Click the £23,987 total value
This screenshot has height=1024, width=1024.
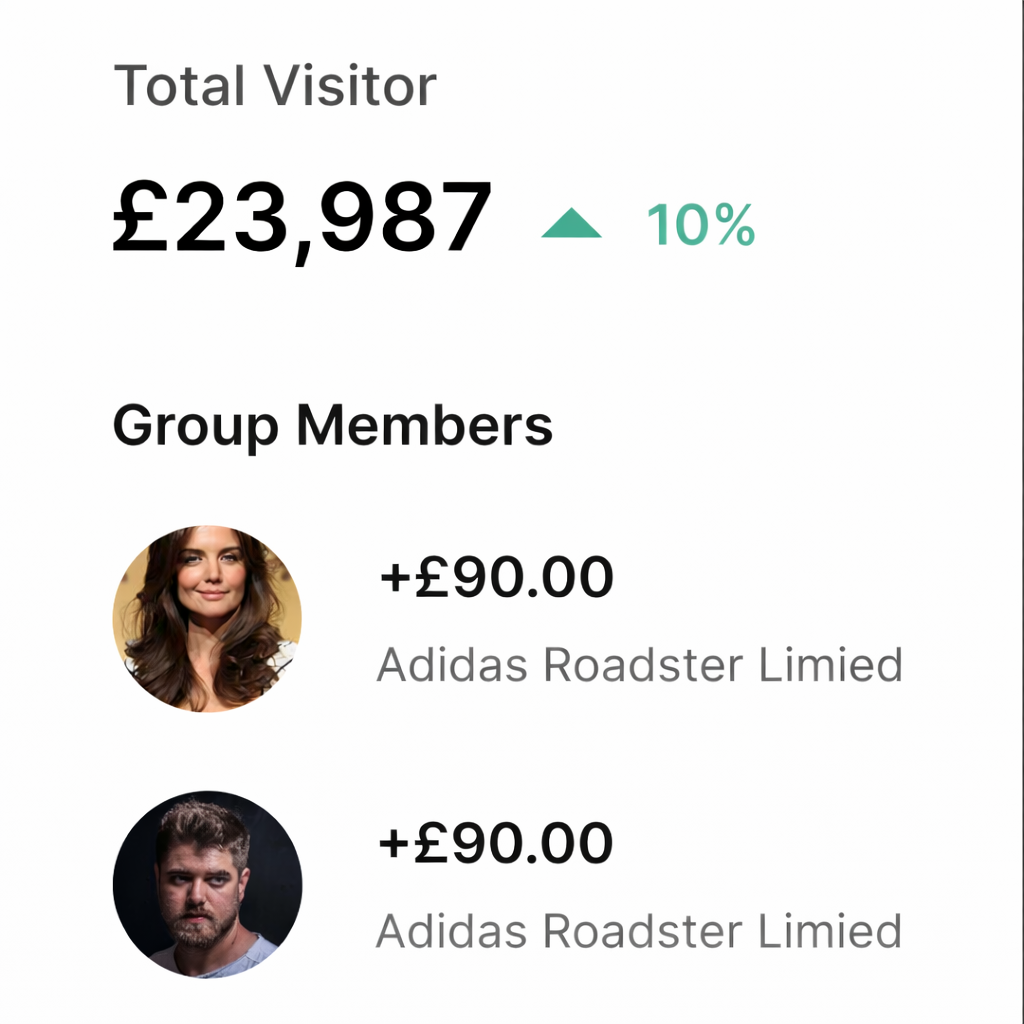point(302,220)
